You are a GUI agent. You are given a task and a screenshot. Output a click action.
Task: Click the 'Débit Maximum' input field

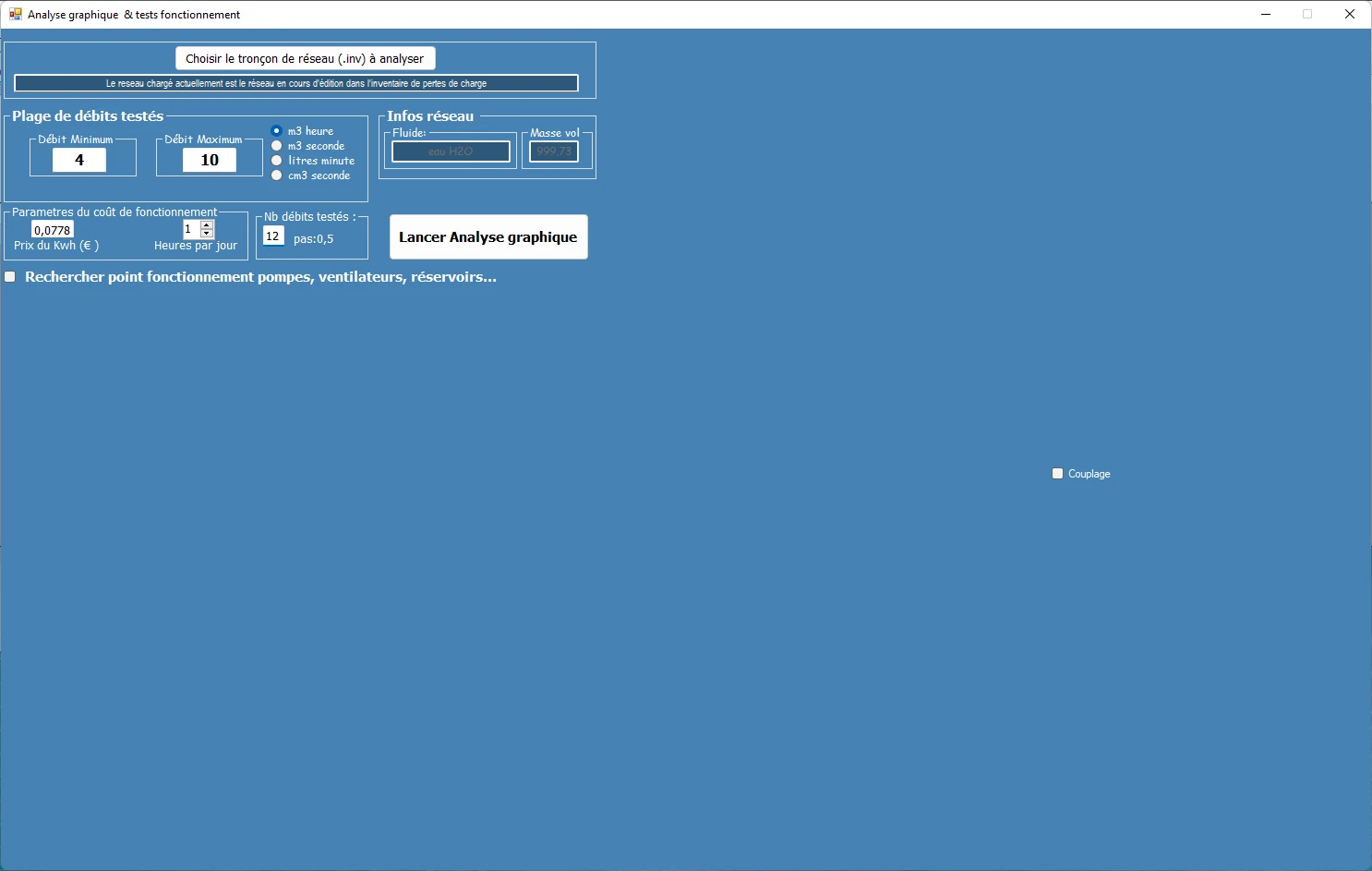point(210,160)
